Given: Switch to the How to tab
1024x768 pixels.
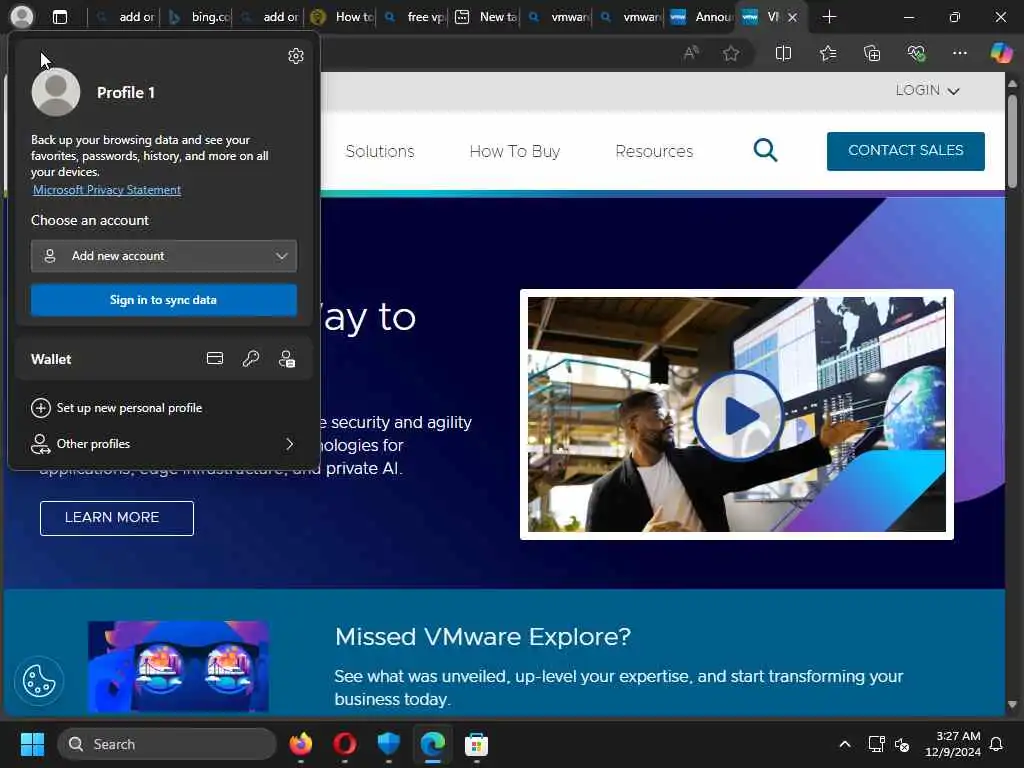Looking at the screenshot, I should (342, 17).
